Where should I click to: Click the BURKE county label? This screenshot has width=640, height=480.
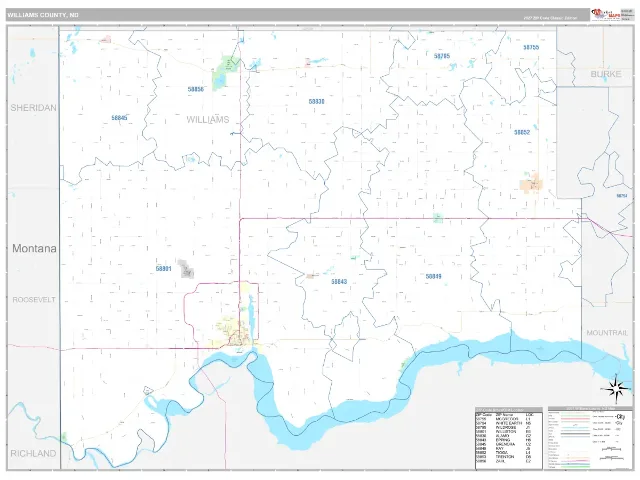point(606,74)
